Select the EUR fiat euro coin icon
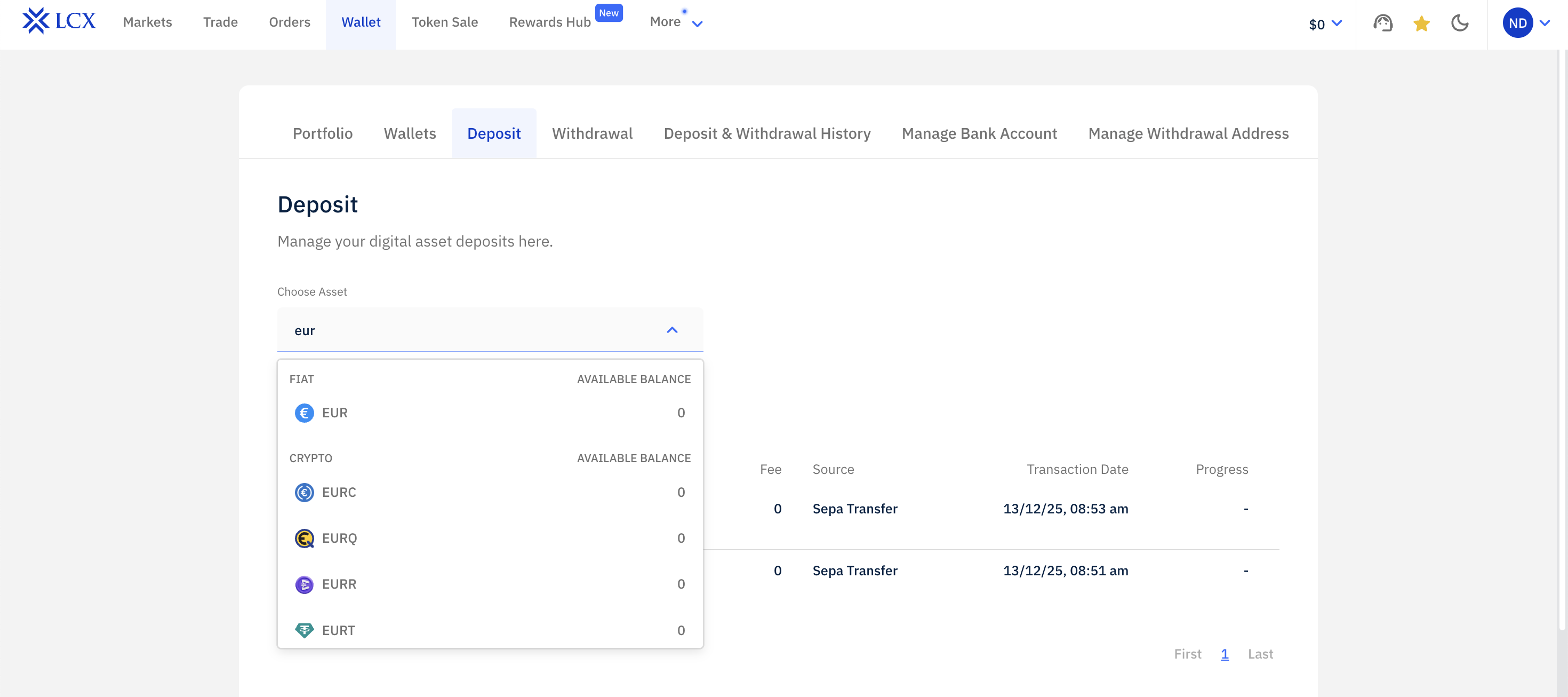Image resolution: width=1568 pixels, height=697 pixels. (304, 413)
